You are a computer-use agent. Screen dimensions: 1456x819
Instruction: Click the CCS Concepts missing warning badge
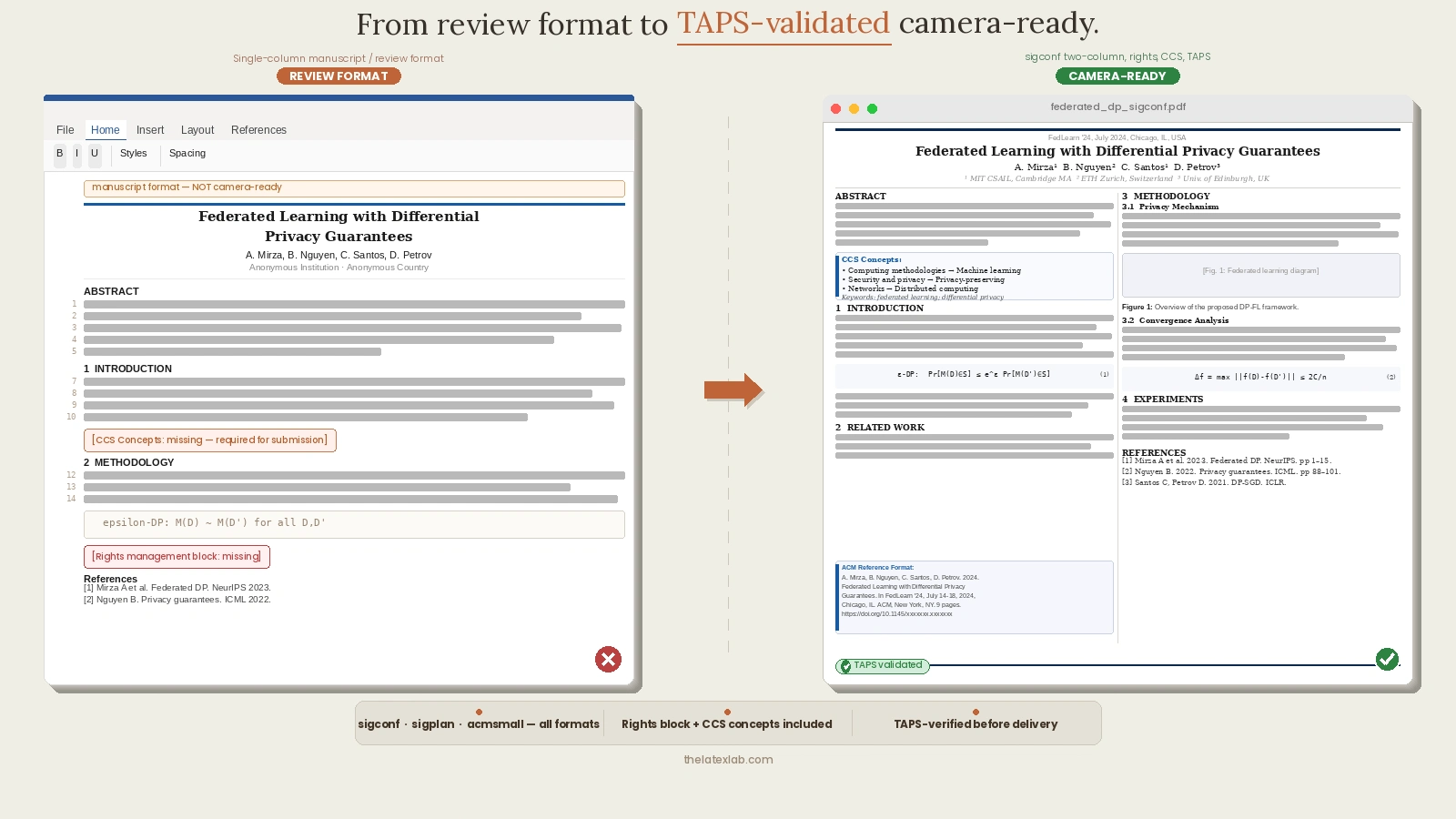point(209,440)
